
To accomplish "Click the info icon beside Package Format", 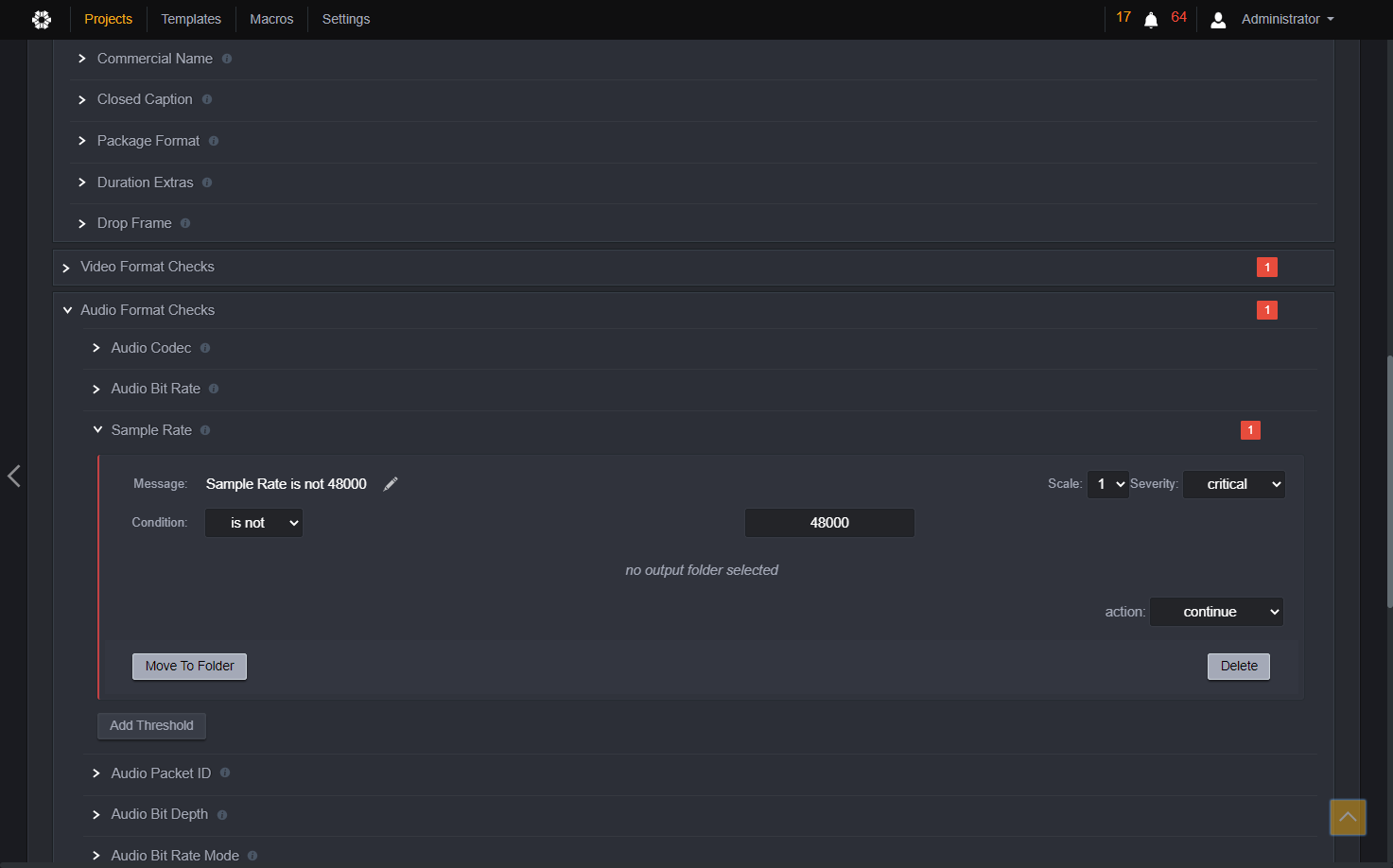I will [x=214, y=141].
